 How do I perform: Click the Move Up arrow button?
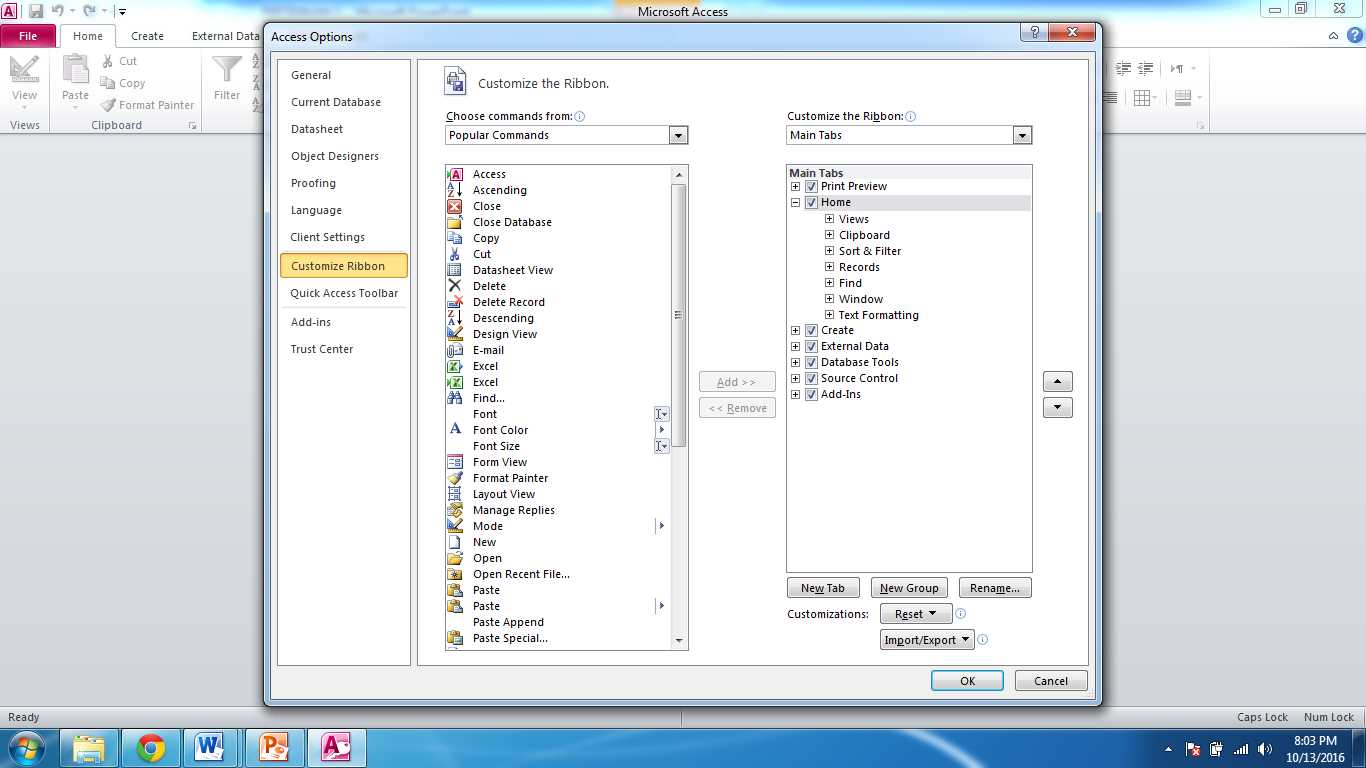[1058, 382]
